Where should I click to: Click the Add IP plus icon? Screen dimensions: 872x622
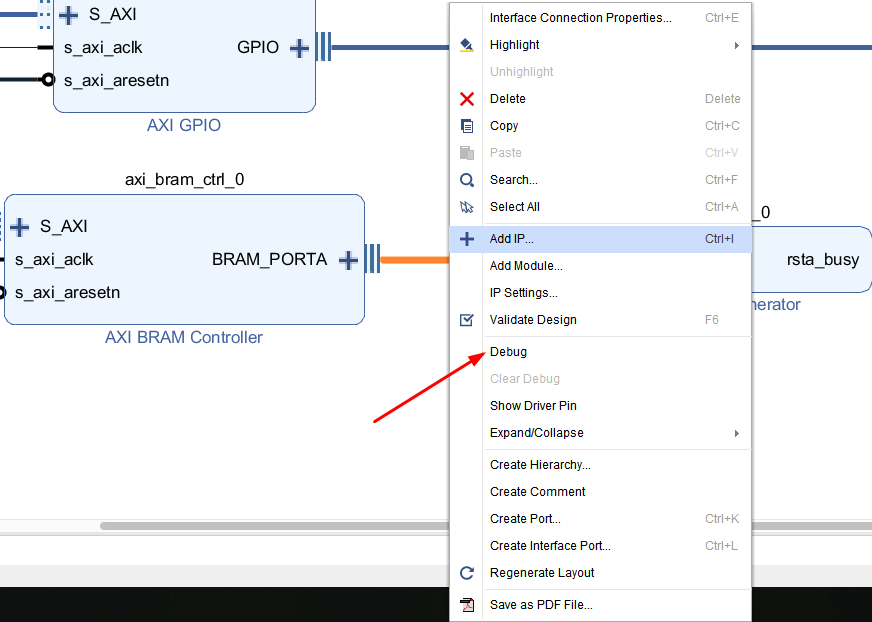[466, 238]
